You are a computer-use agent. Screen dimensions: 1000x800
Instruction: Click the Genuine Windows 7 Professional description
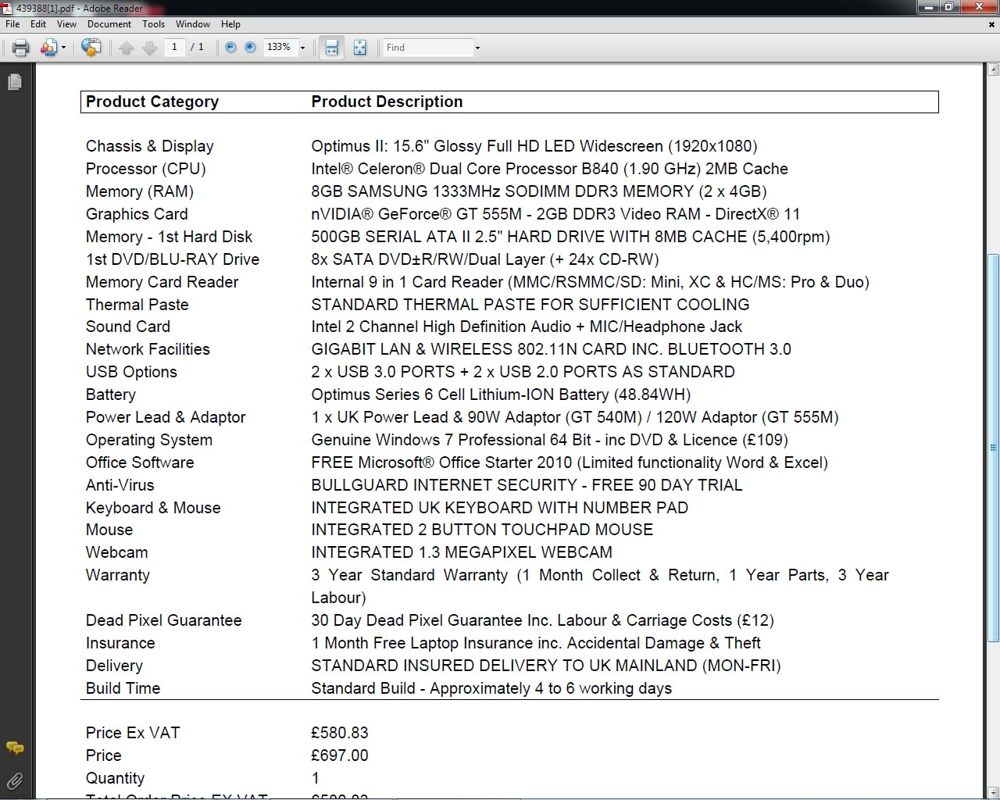[x=550, y=440]
